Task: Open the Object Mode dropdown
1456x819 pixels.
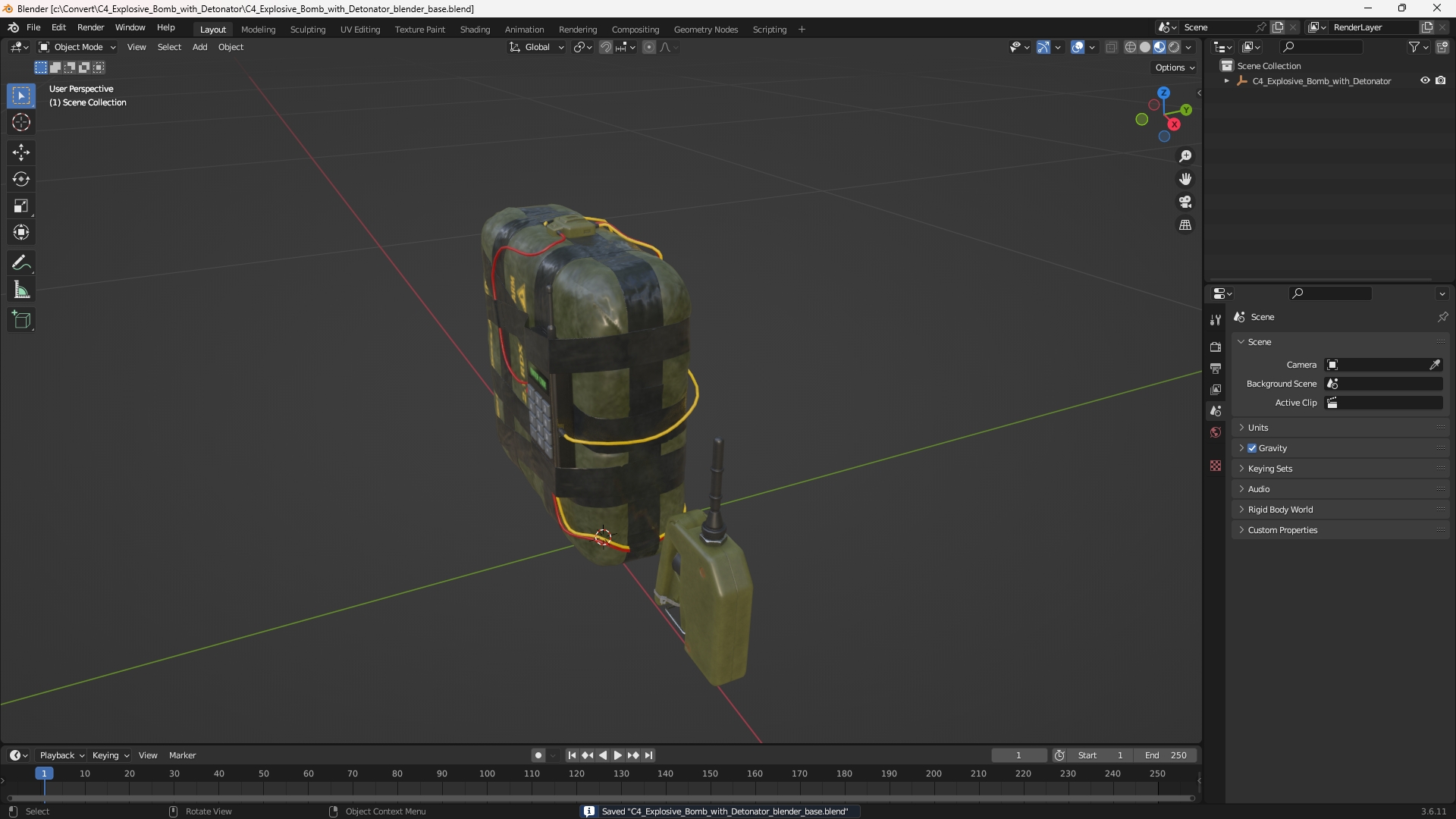Action: point(77,47)
